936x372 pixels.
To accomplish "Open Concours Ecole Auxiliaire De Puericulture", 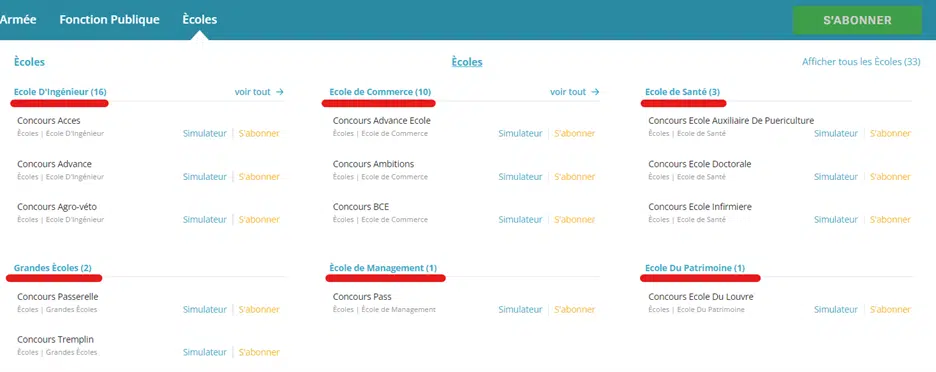I will click(731, 121).
